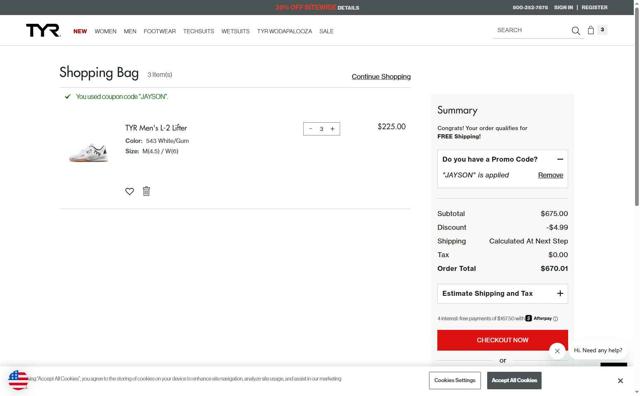Focus the SEARCH input field
Screen dimensions: 640x396
point(532,30)
